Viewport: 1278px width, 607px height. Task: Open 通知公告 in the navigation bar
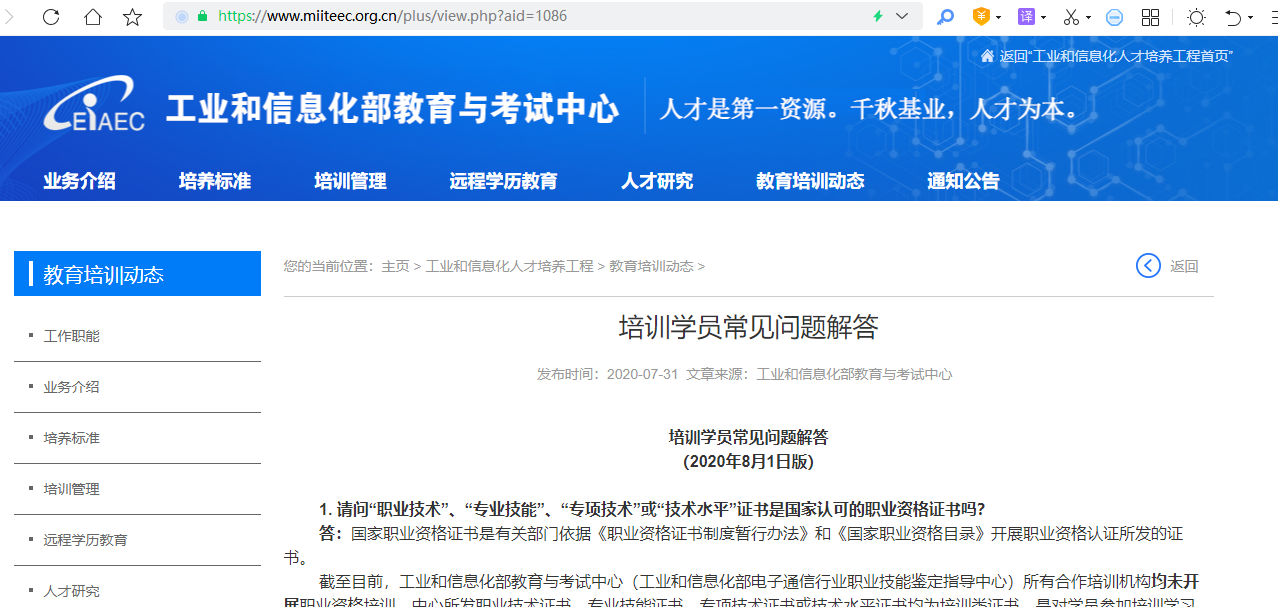pos(963,181)
